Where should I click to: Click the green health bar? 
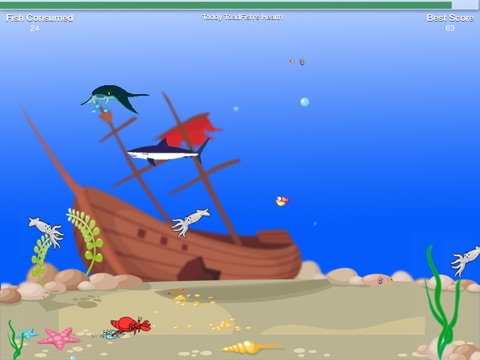[226, 5]
